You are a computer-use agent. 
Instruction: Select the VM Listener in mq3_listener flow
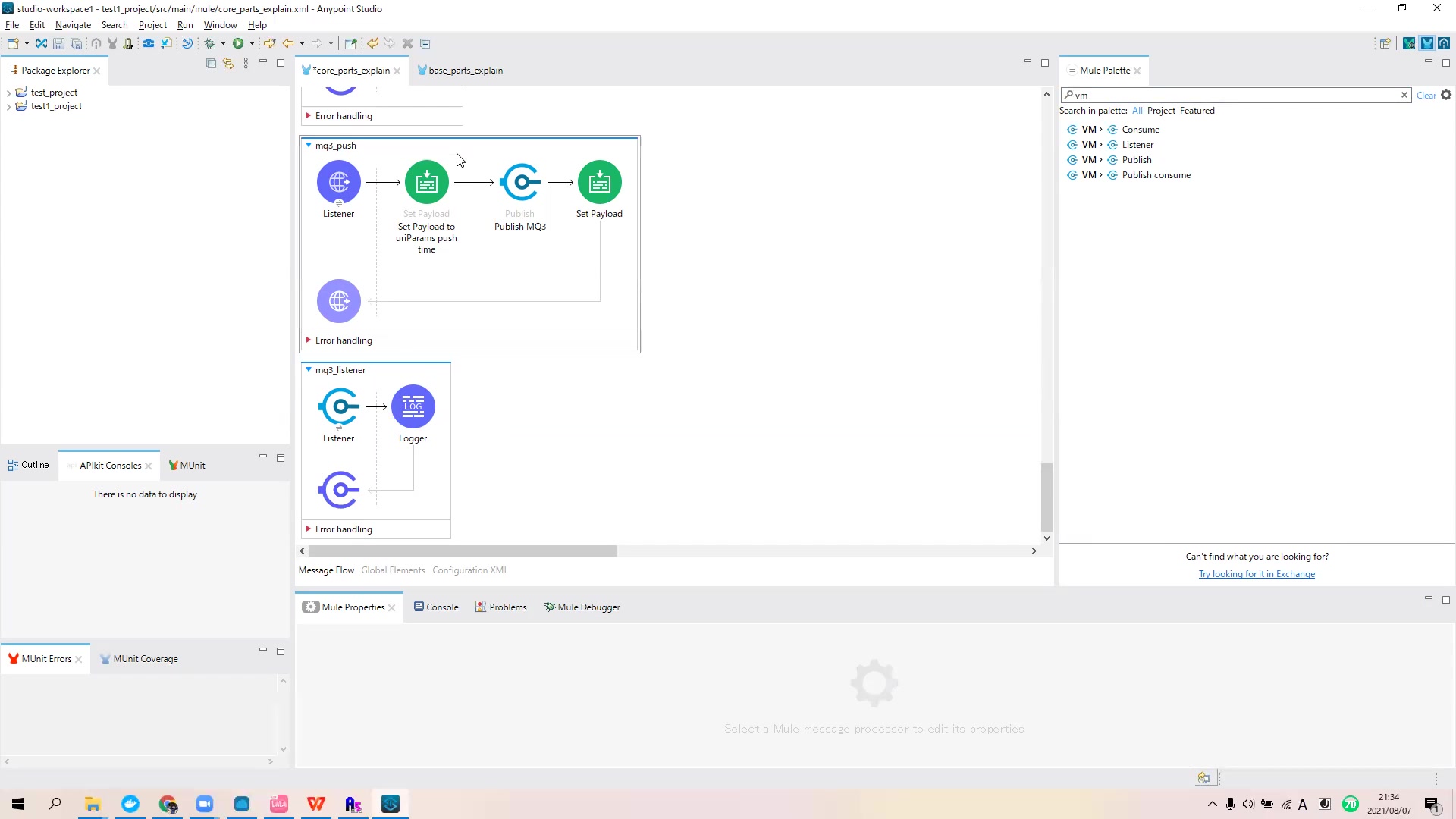339,406
